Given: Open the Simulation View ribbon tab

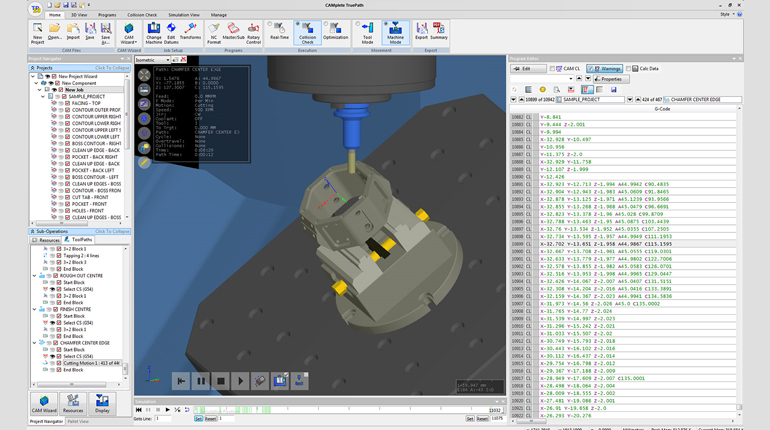Looking at the screenshot, I should pos(184,15).
